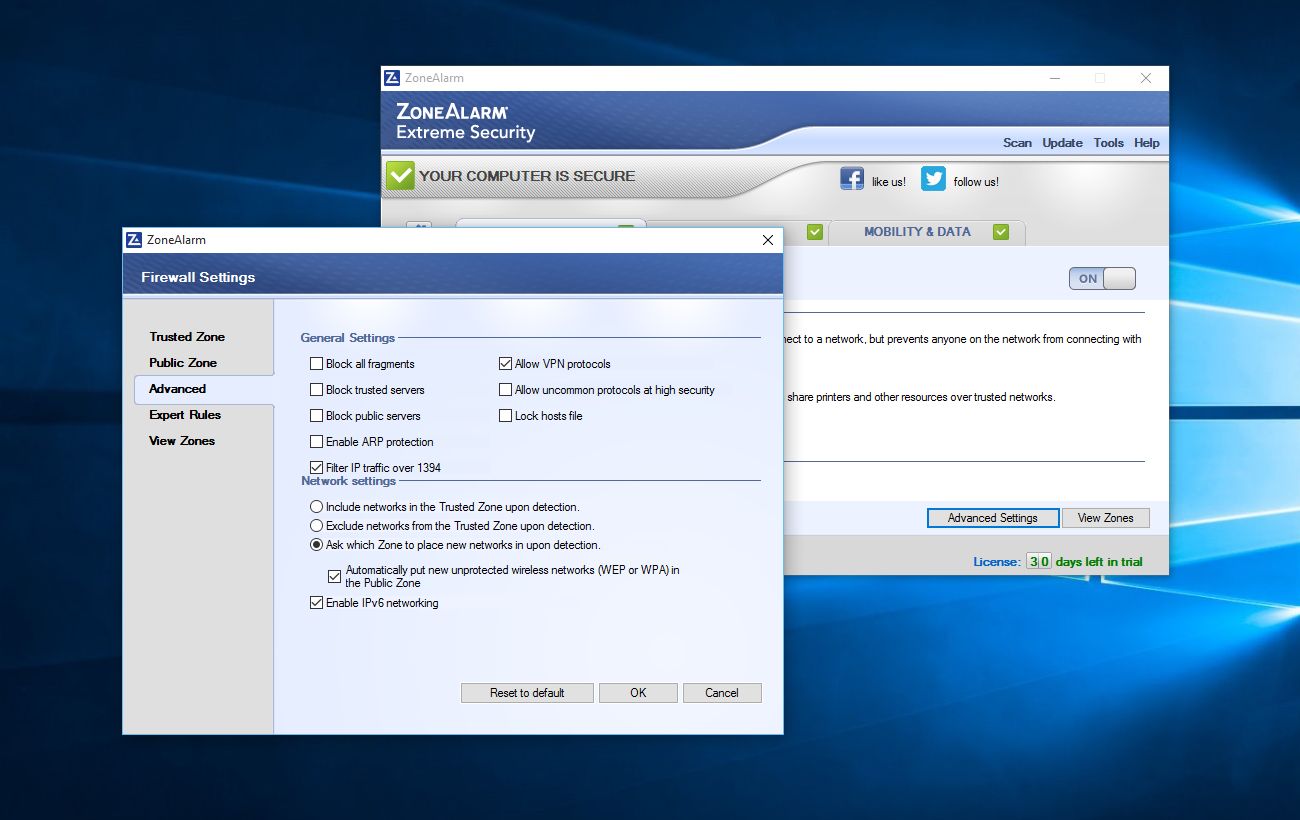Cancel the Firewall Settings dialog
The width and height of the screenshot is (1300, 820).
click(x=722, y=693)
